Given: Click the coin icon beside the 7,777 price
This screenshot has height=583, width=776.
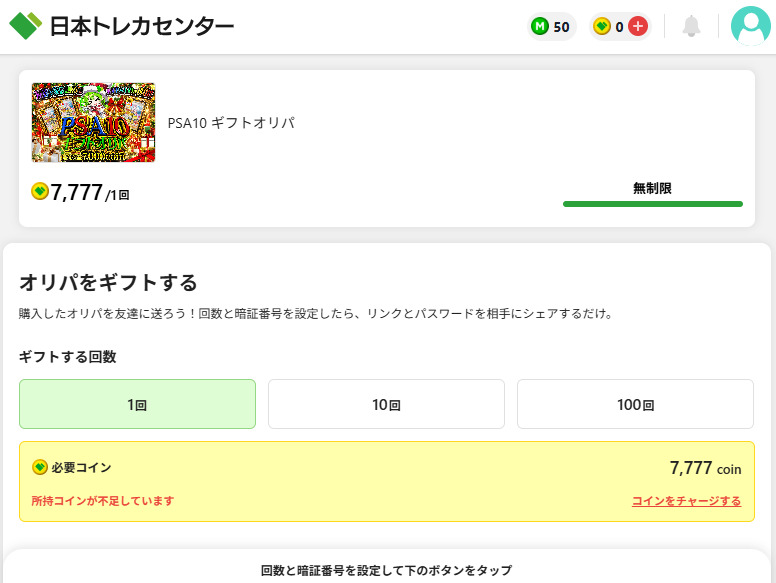Looking at the screenshot, I should tap(40, 191).
